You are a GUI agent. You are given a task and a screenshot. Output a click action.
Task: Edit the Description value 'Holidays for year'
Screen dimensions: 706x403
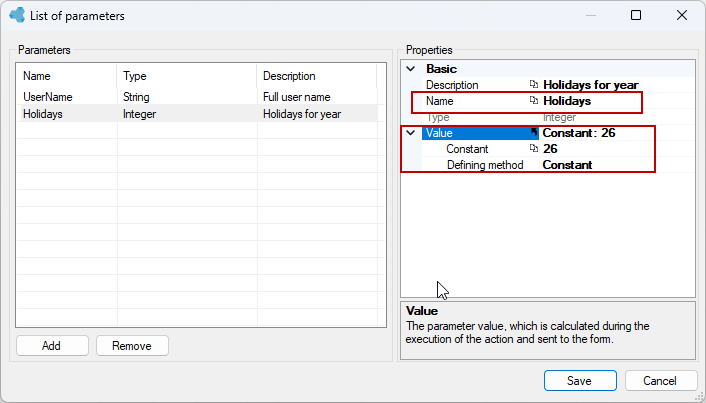(x=591, y=85)
